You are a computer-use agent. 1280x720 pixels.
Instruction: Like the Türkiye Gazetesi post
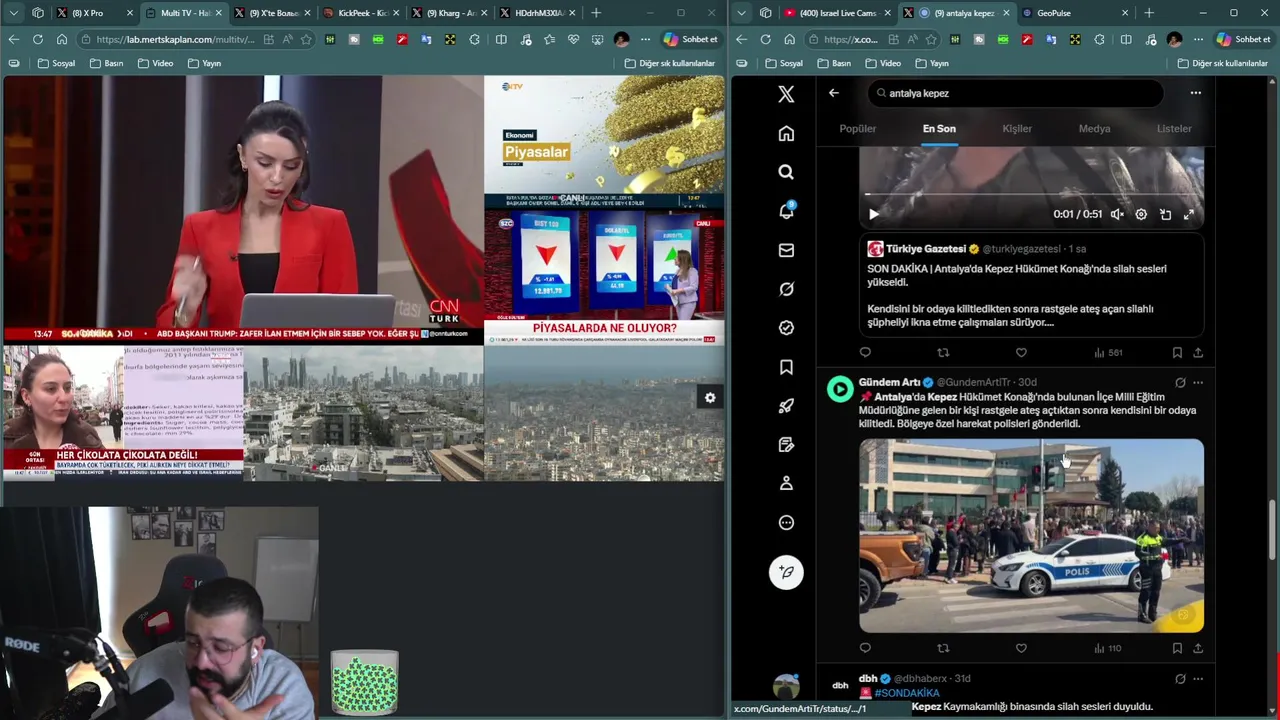click(1021, 352)
